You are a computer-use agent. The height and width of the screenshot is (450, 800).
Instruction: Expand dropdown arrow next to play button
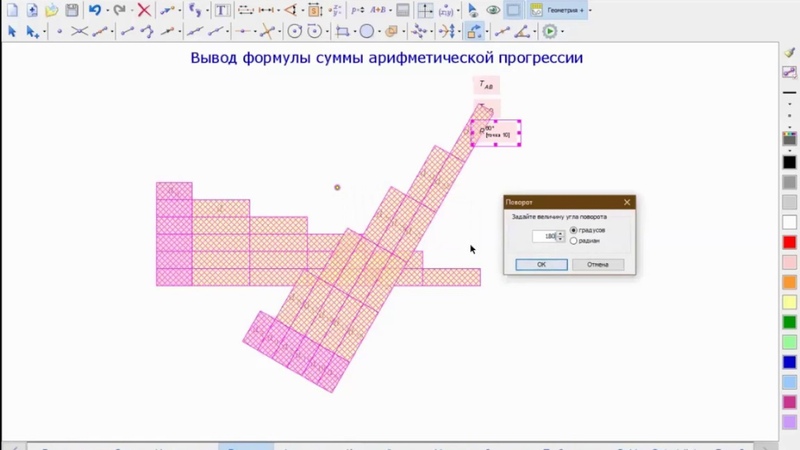(561, 32)
